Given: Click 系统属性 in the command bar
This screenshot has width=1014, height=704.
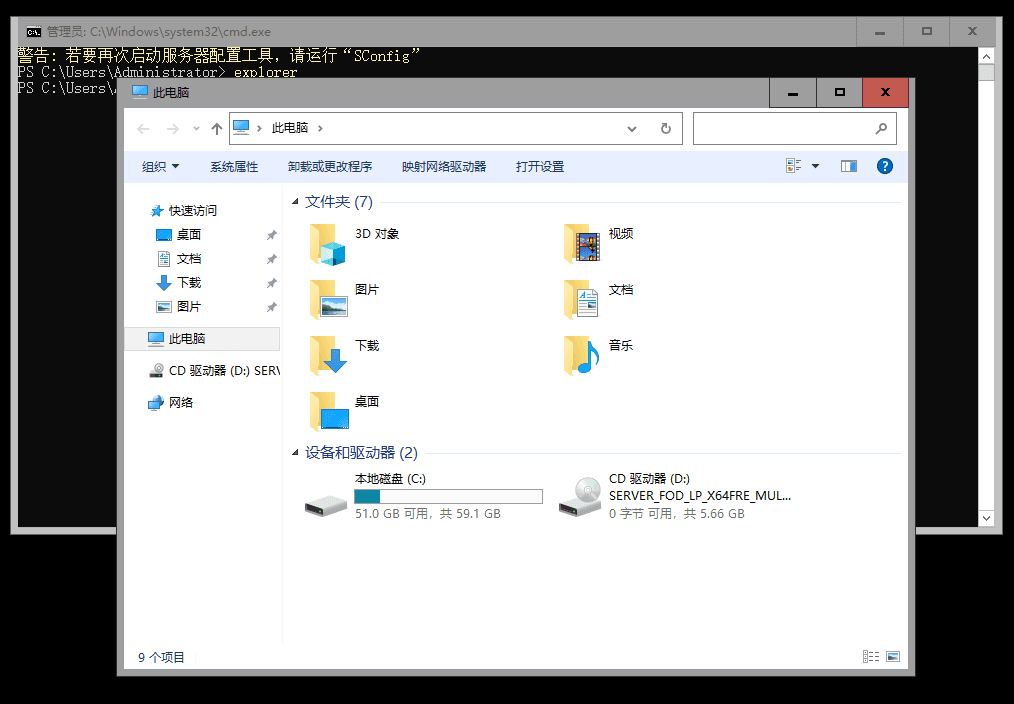Looking at the screenshot, I should click(x=234, y=167).
